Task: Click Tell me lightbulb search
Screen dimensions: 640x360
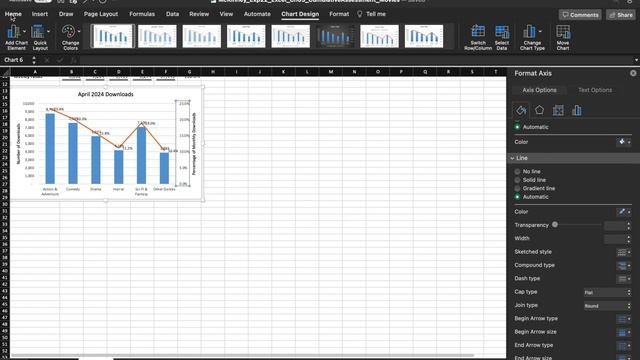Action: pos(371,14)
